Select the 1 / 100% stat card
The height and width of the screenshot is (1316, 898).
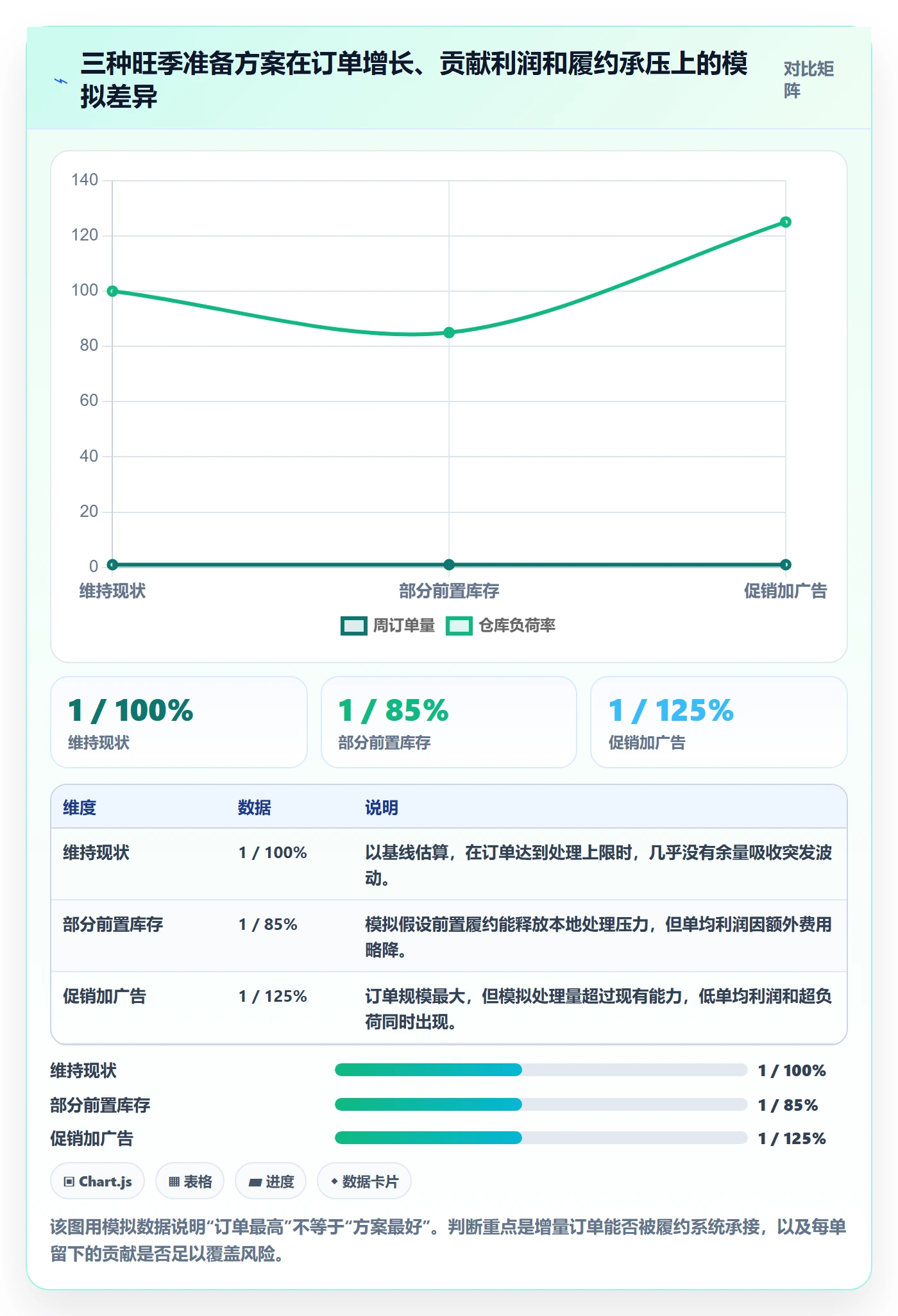(179, 722)
